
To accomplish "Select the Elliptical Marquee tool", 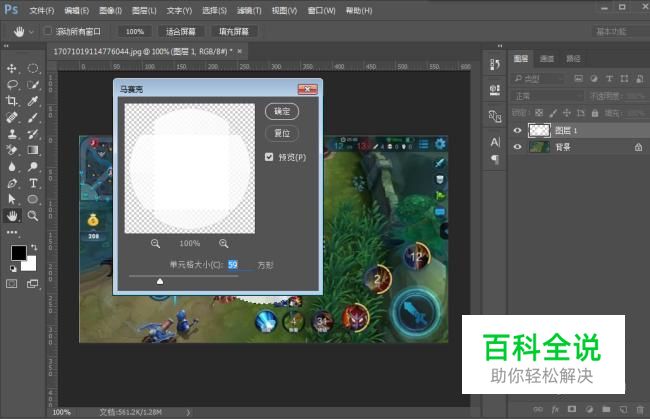I will [x=33, y=68].
